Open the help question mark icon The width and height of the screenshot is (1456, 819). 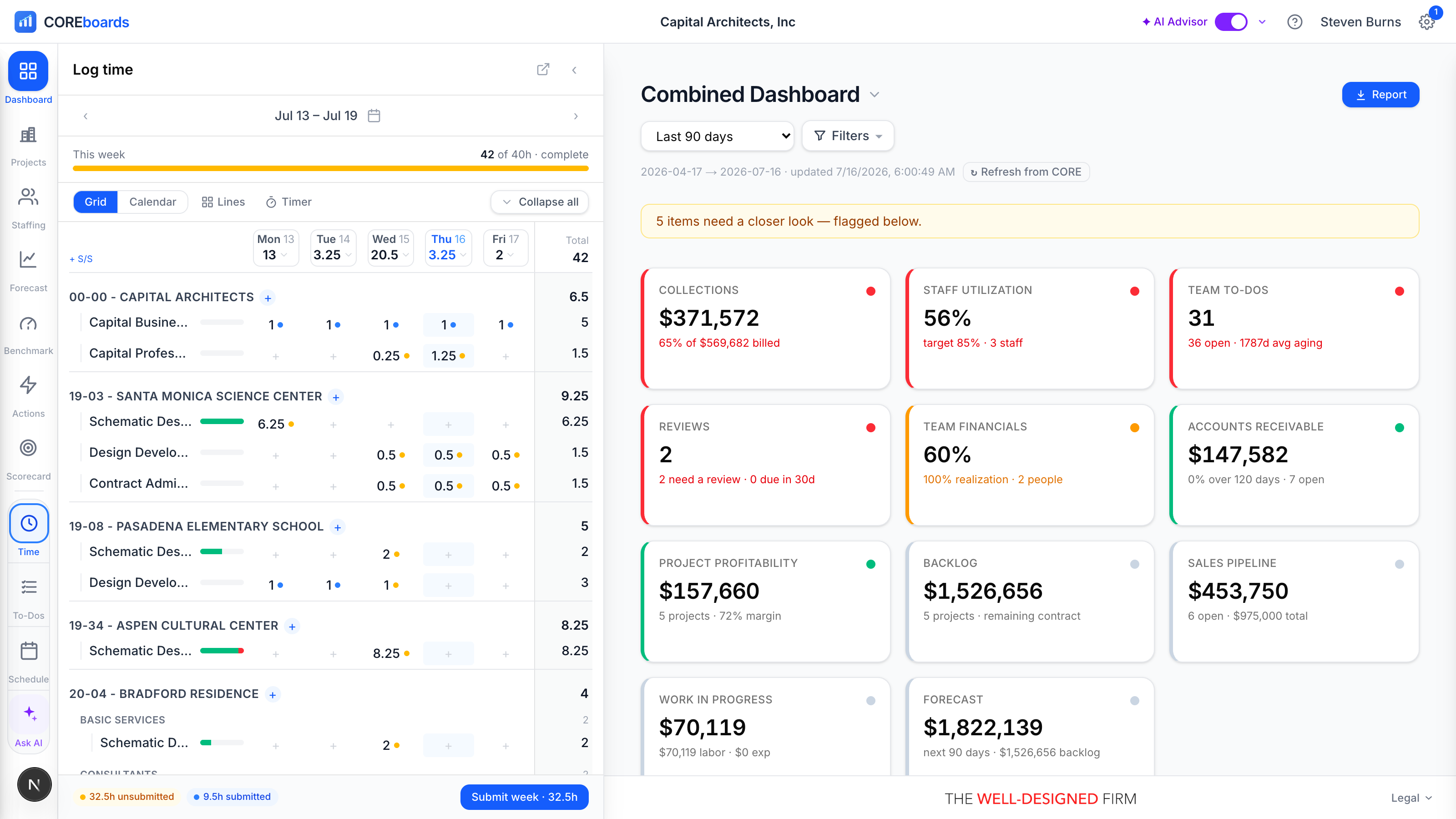coord(1294,22)
